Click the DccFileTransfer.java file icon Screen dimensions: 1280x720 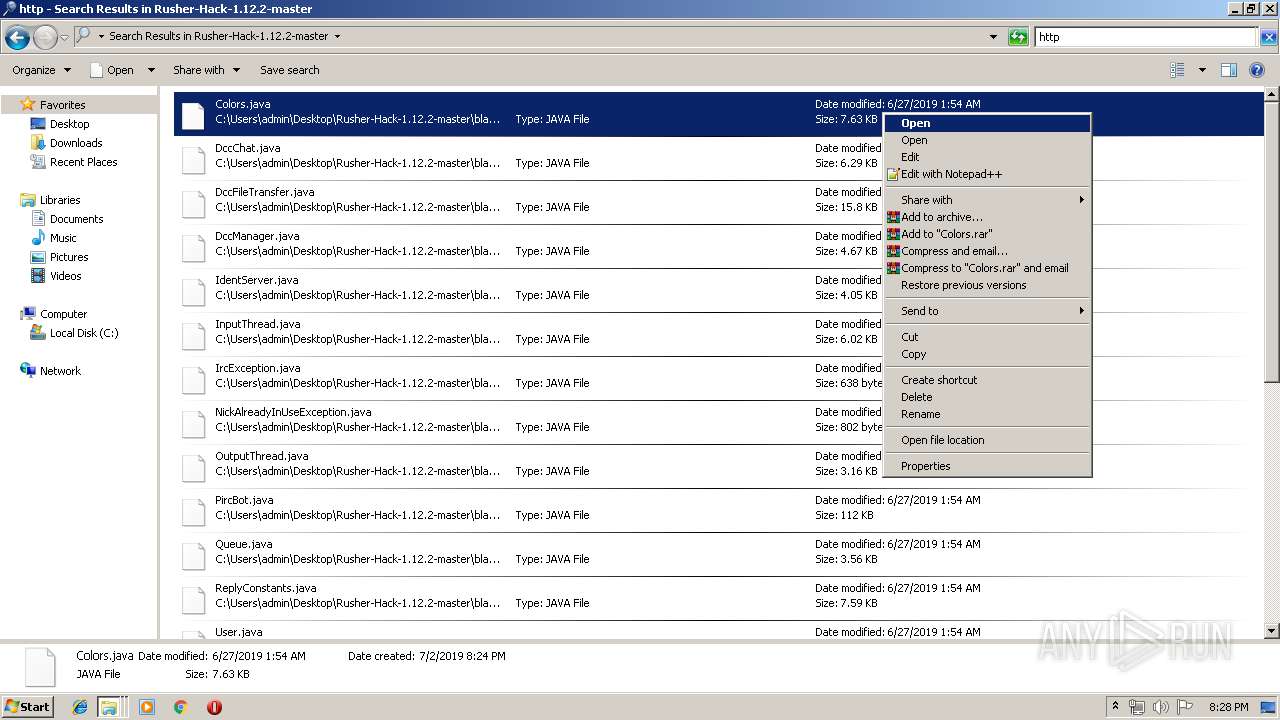point(193,202)
